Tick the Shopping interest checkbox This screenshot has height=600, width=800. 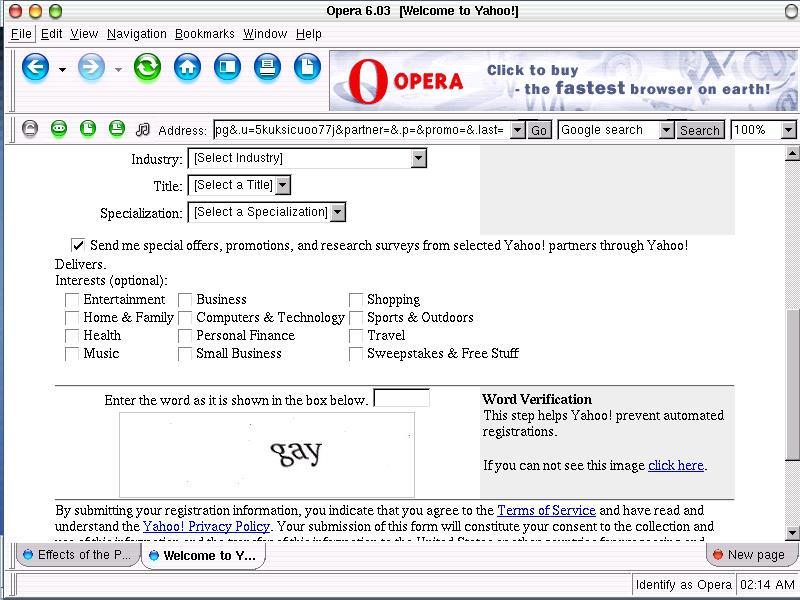point(356,299)
